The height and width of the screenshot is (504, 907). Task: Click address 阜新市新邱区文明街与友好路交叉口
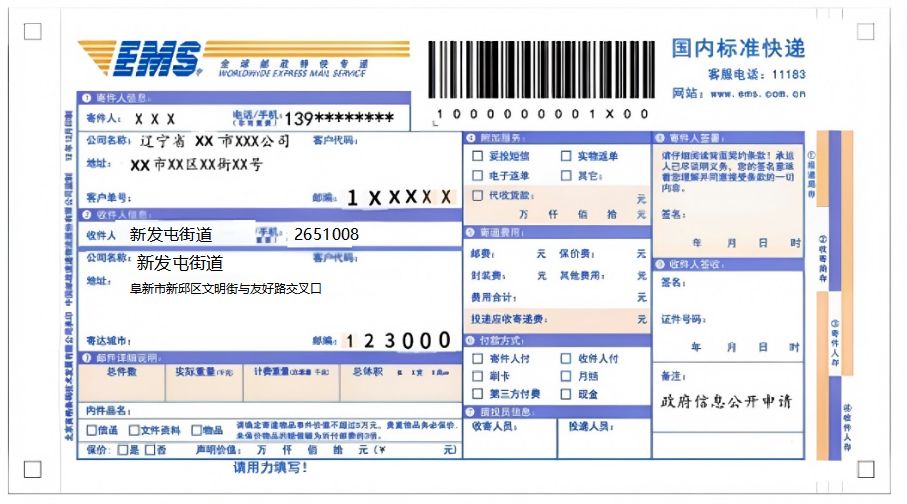click(x=226, y=288)
